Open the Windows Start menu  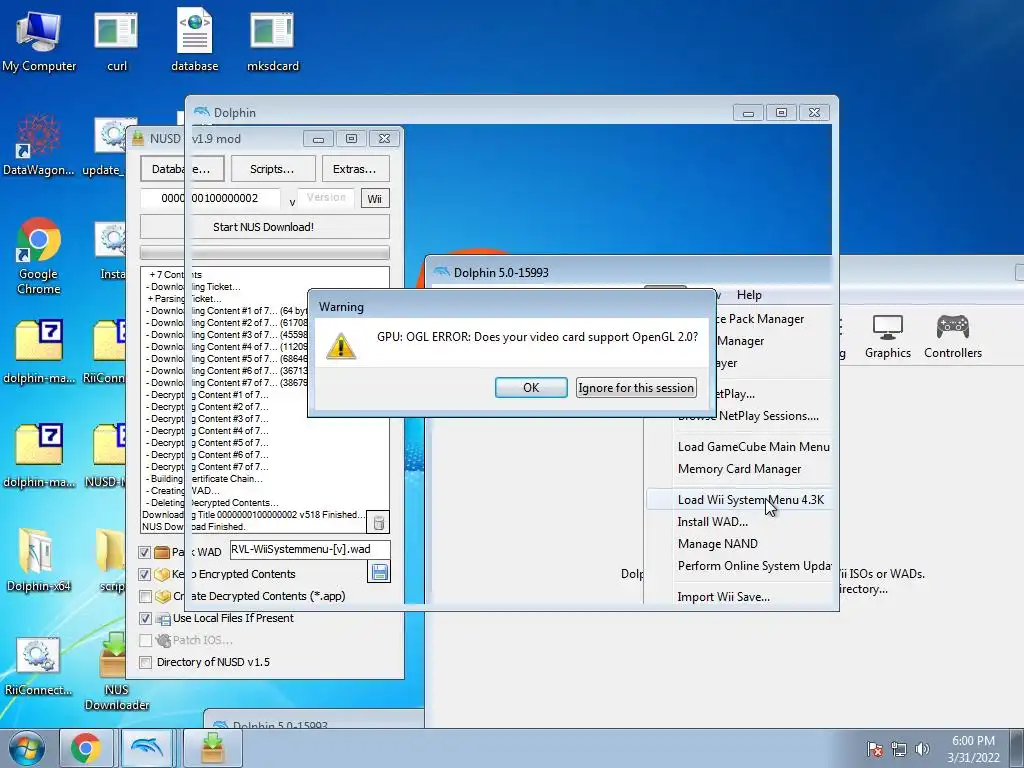click(26, 748)
